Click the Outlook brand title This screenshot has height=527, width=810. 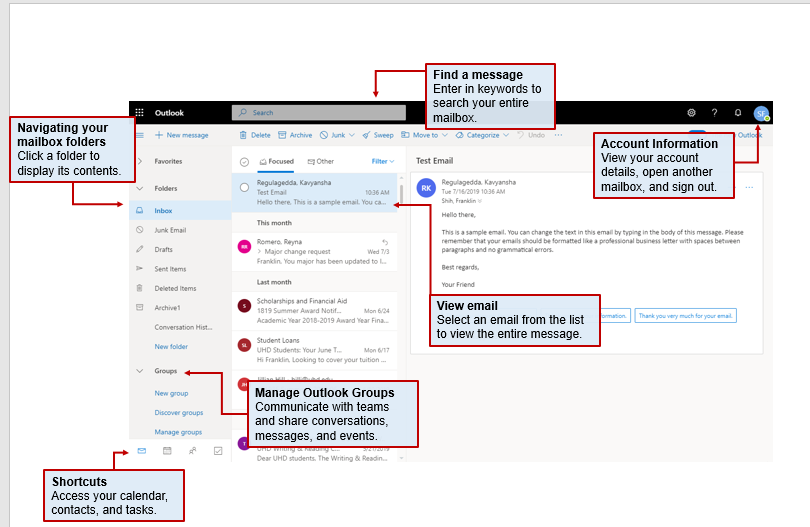point(169,113)
